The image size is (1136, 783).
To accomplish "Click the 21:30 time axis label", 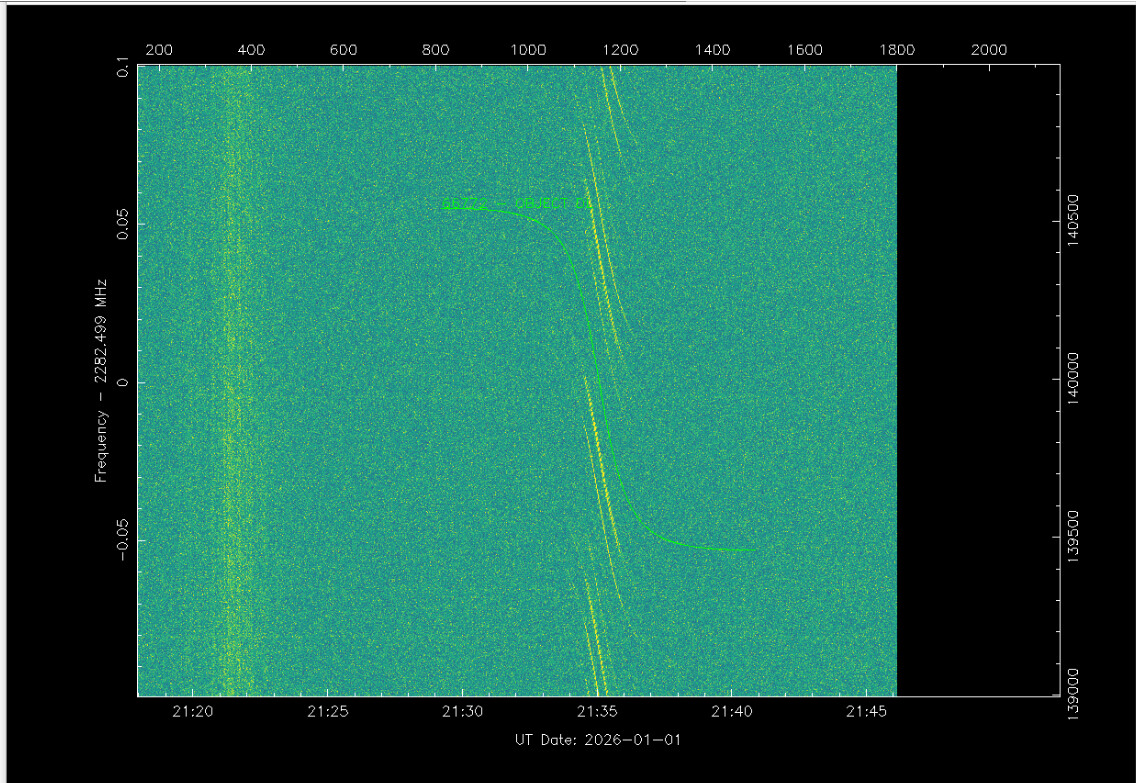I will point(462,712).
